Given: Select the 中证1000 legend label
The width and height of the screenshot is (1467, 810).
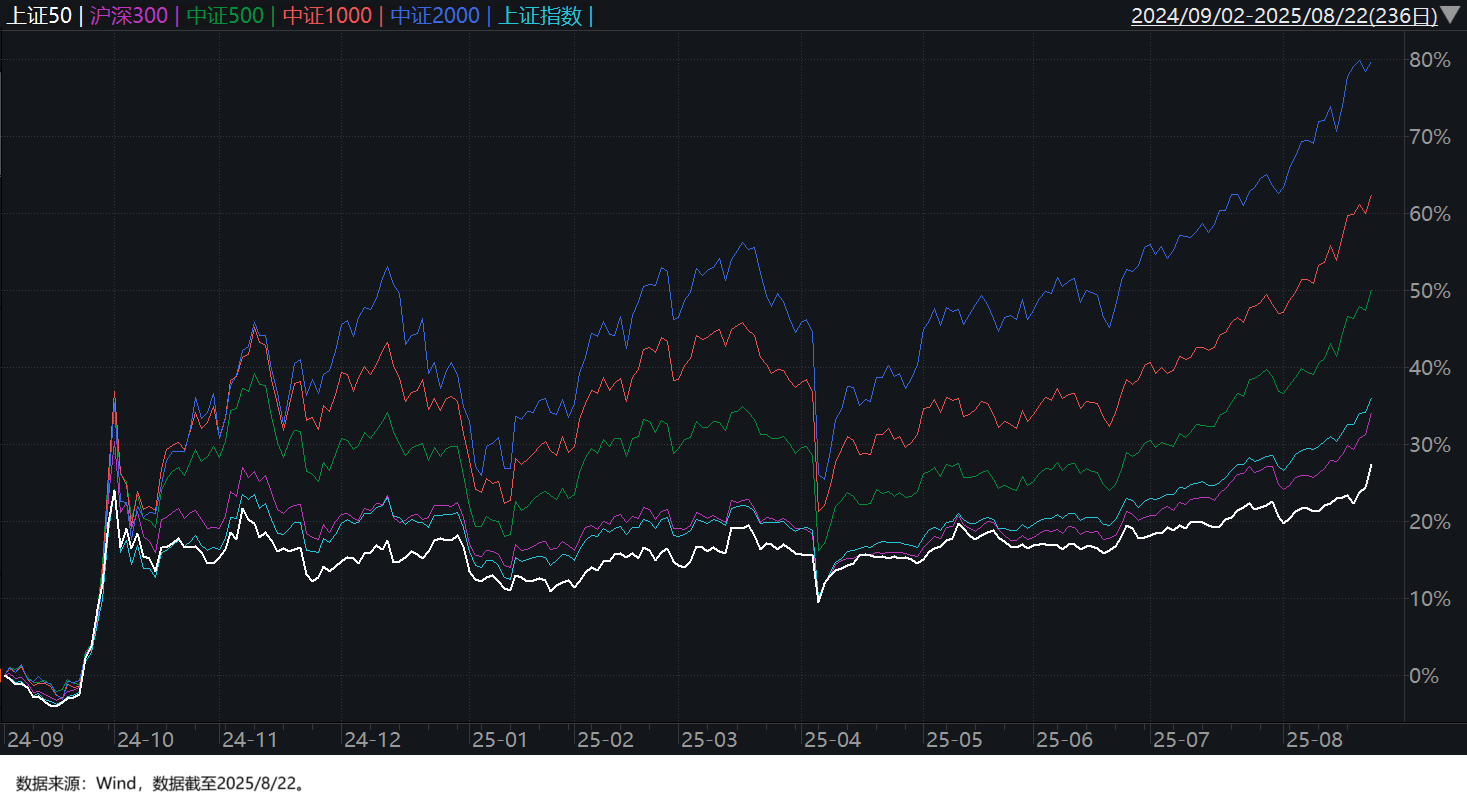Looking at the screenshot, I should point(327,16).
